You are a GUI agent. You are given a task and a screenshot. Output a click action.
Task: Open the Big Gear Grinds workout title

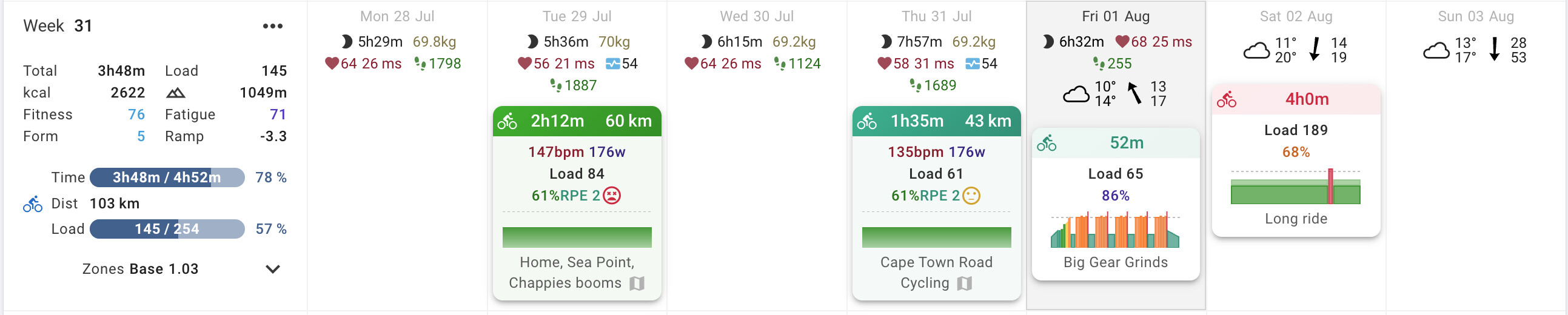pos(1115,262)
